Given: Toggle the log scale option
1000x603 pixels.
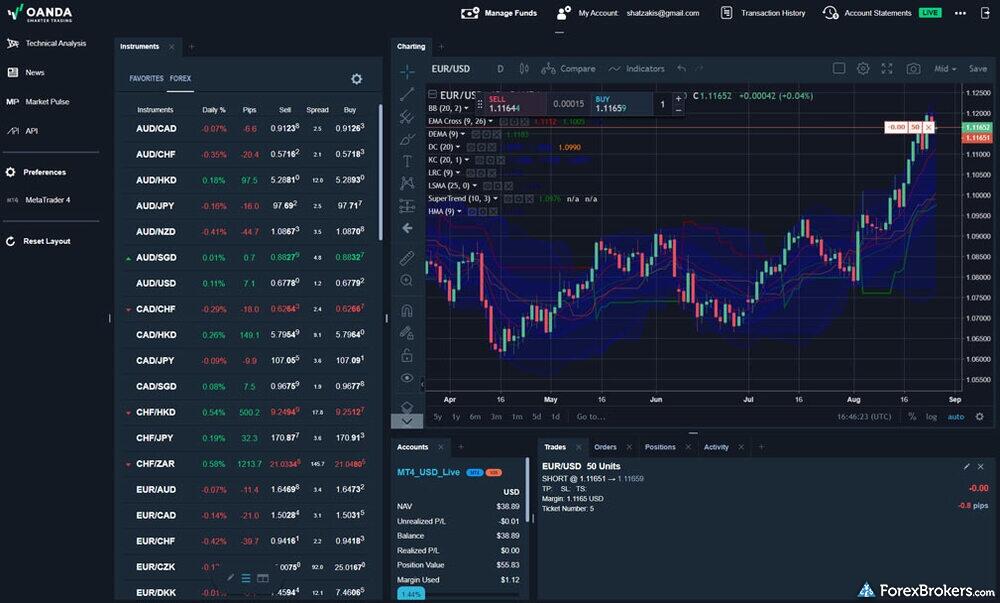Looking at the screenshot, I should tap(930, 417).
